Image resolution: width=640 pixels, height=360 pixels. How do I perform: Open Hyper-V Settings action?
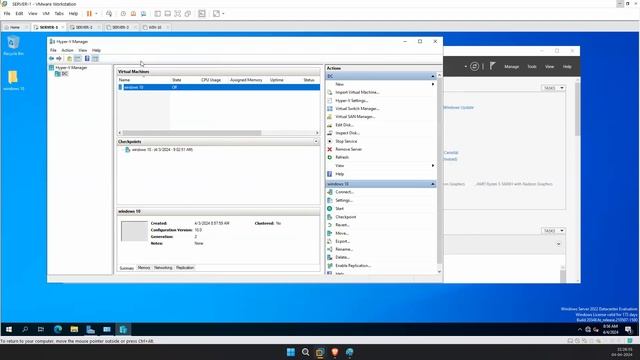click(351, 100)
